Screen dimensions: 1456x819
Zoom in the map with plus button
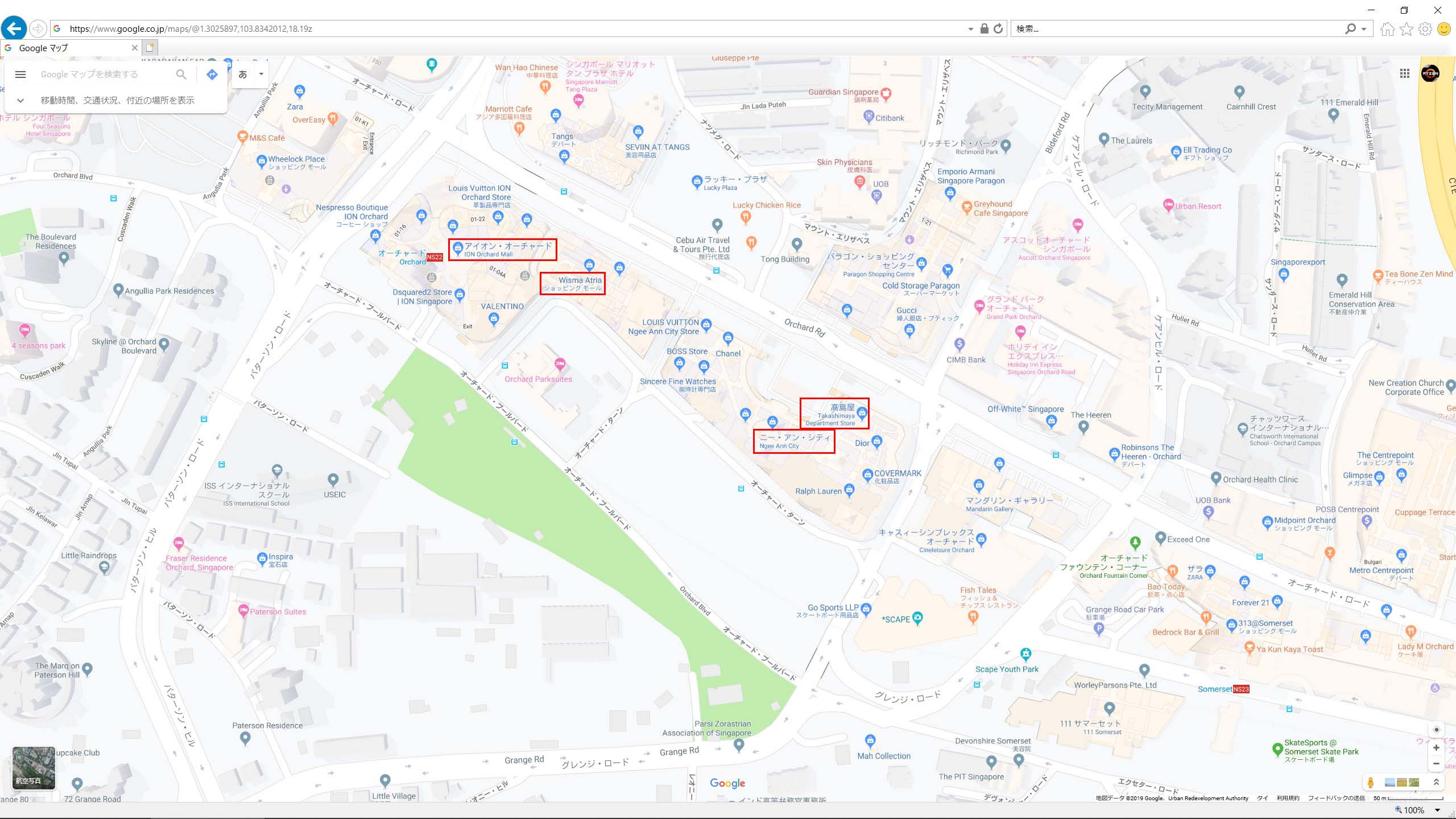coord(1436,747)
